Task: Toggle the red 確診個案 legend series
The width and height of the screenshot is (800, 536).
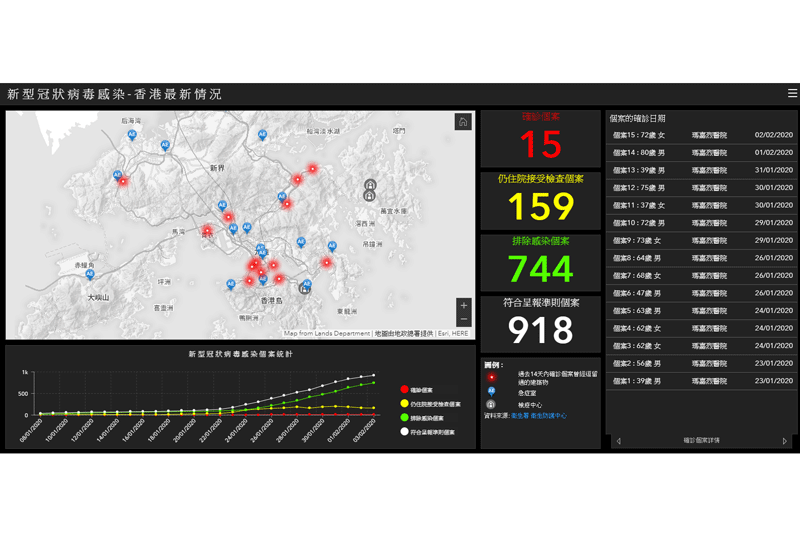Action: 417,390
